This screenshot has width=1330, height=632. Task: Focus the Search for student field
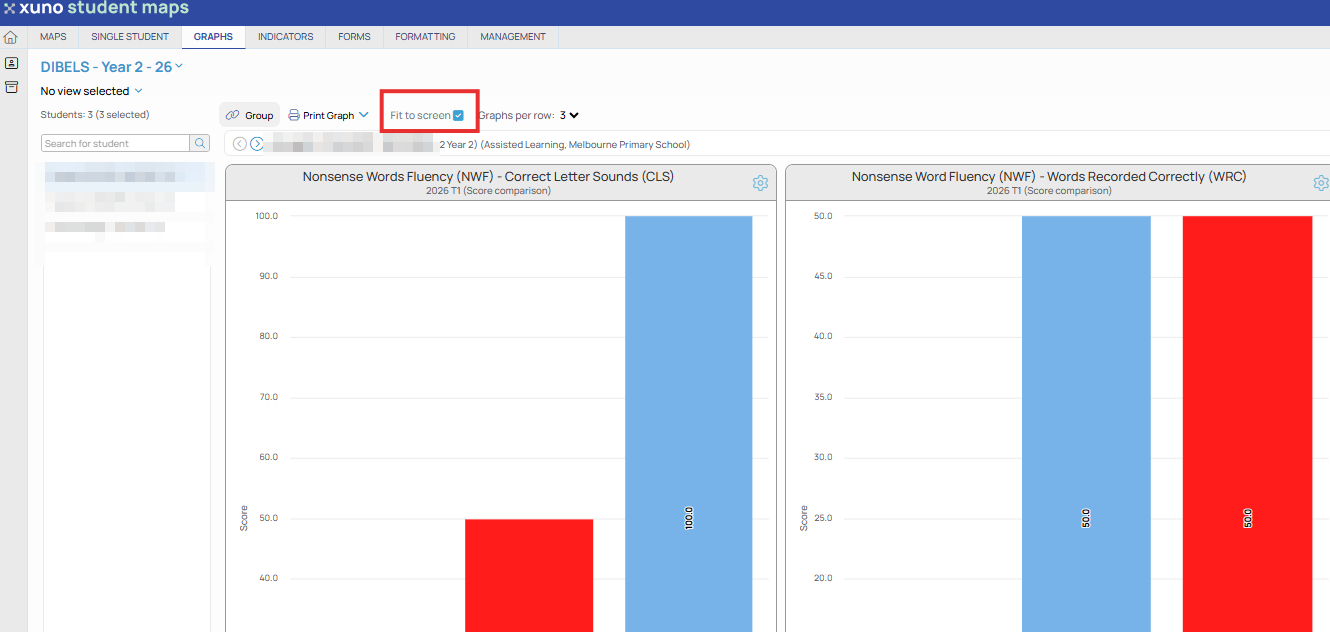116,143
